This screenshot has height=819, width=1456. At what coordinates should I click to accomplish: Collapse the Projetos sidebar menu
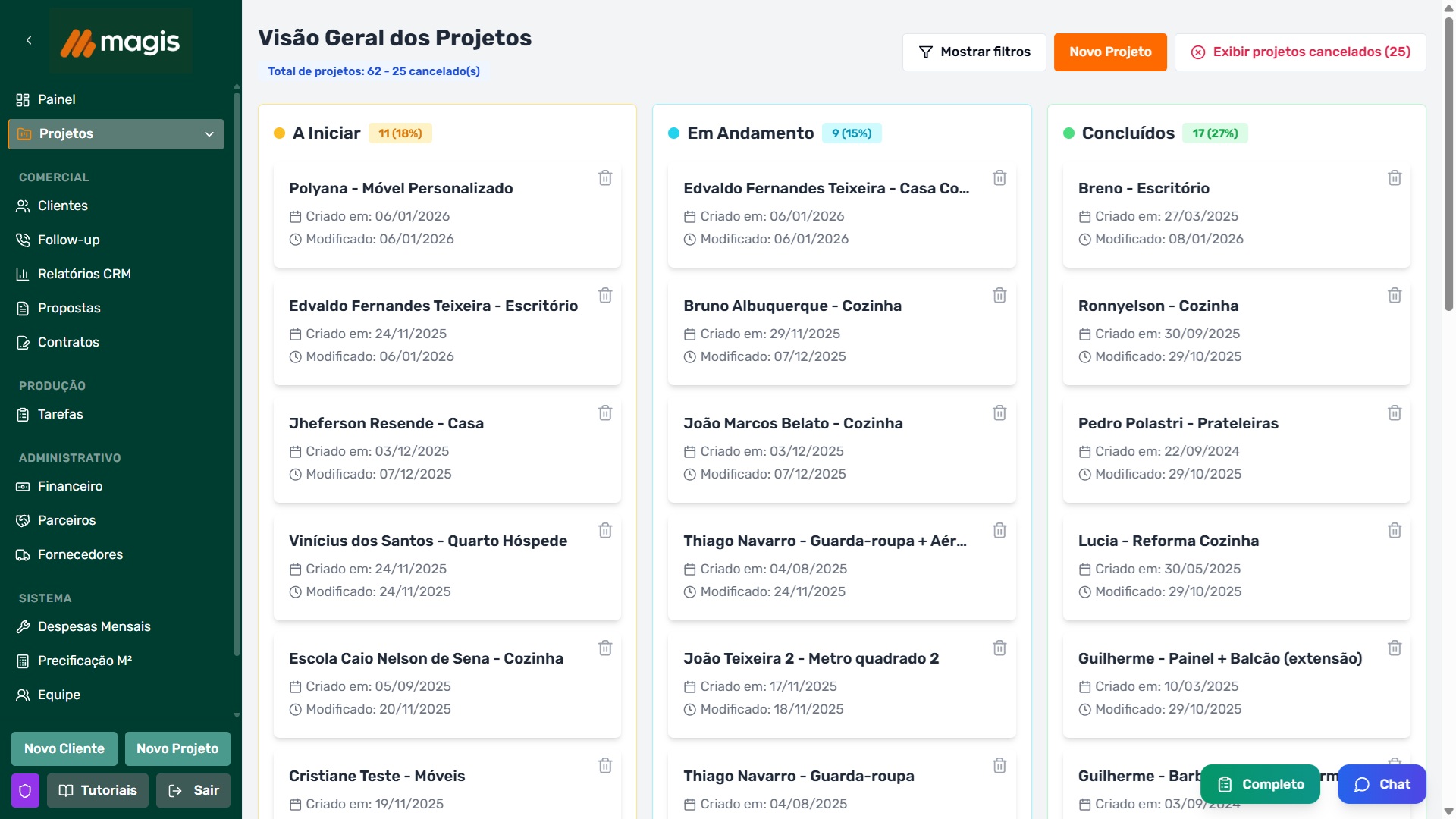pyautogui.click(x=209, y=133)
